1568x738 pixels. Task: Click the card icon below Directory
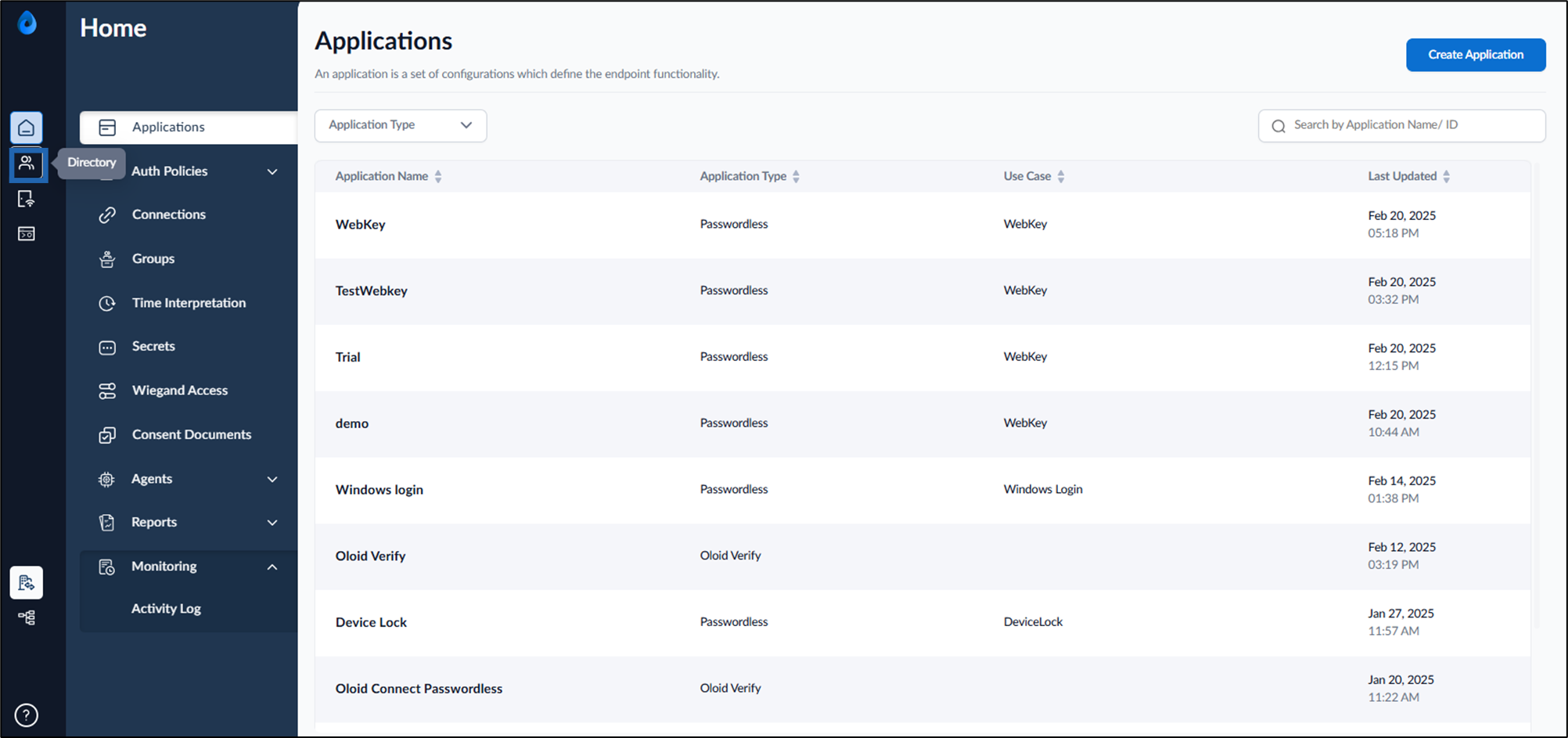pyautogui.click(x=27, y=234)
